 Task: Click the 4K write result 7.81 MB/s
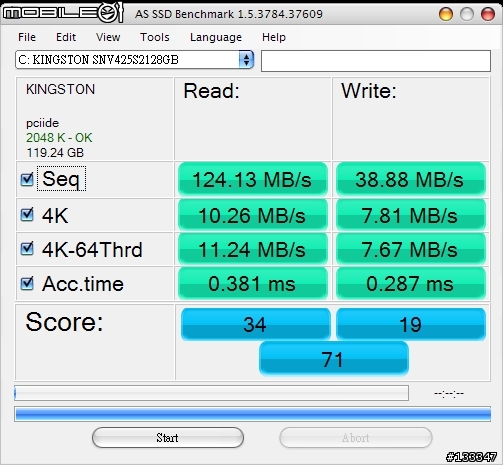coord(410,215)
